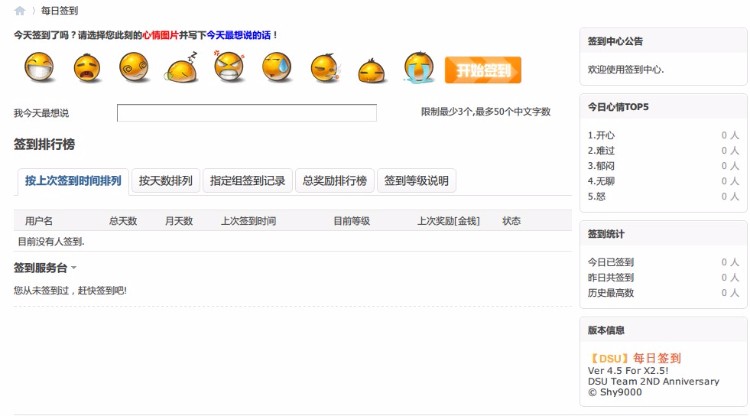
Task: Click the orange 开始签到 button
Action: point(483,70)
